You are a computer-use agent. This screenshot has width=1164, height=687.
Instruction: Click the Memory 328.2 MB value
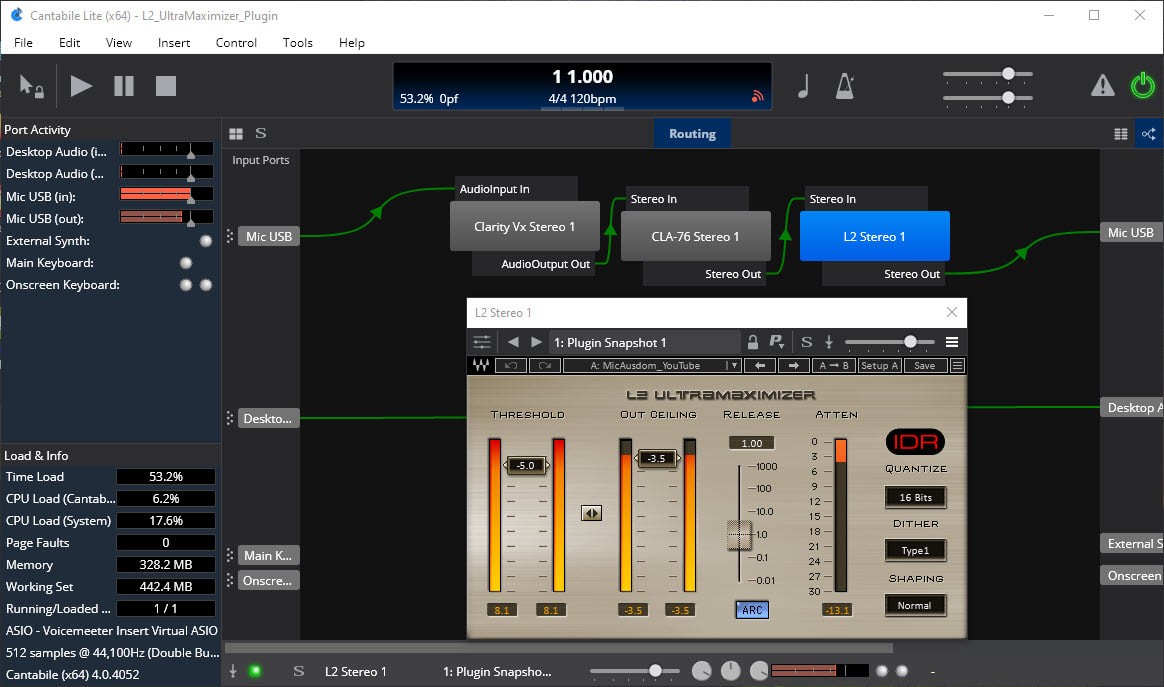(x=166, y=564)
